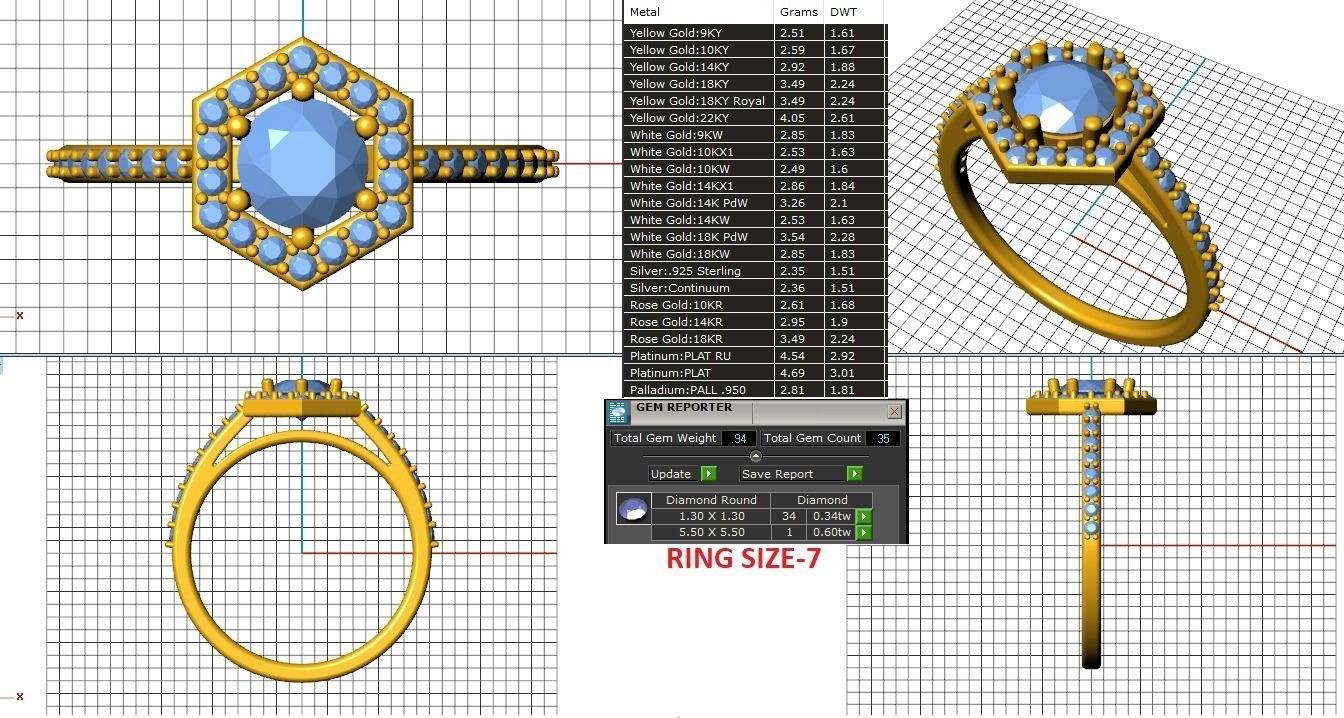Collapse the Gem Reporter summary with the up arrow
Screen dimensions: 1344x718
tap(756, 456)
